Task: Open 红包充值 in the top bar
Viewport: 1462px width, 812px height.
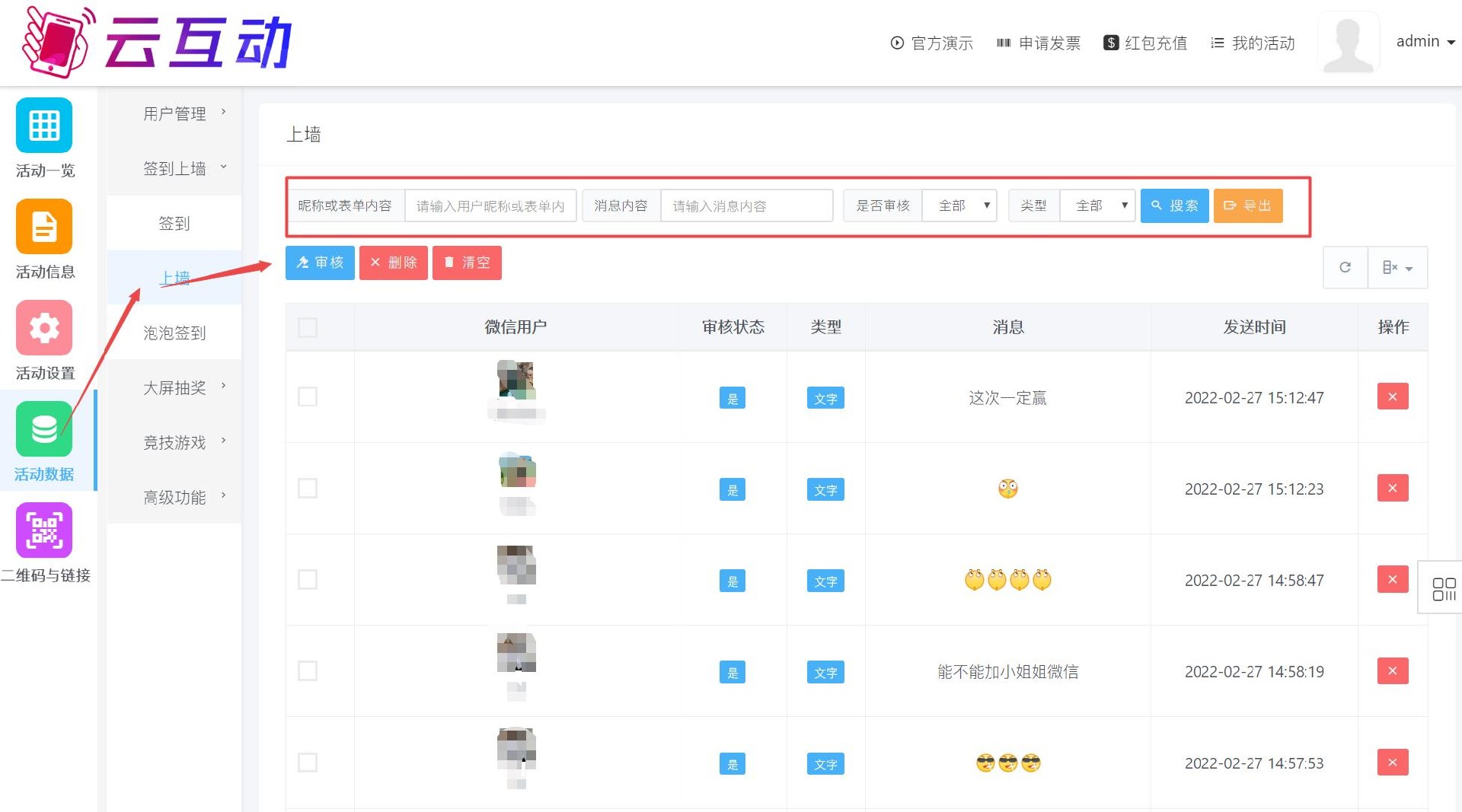Action: pyautogui.click(x=1145, y=43)
